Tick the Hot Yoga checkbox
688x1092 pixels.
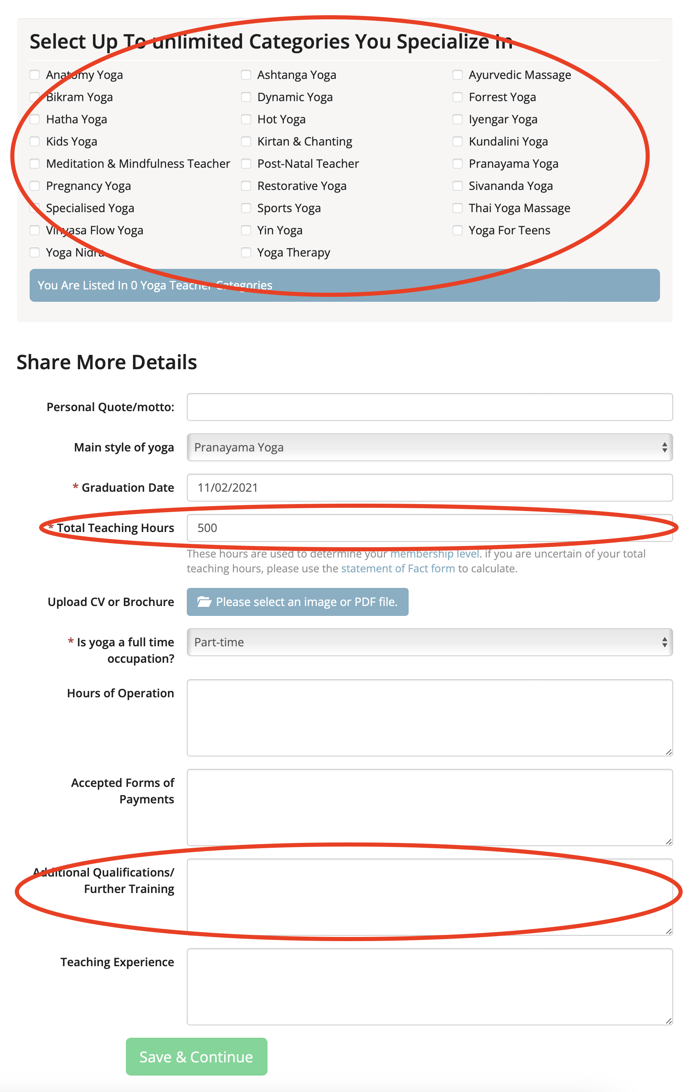[x=246, y=120]
